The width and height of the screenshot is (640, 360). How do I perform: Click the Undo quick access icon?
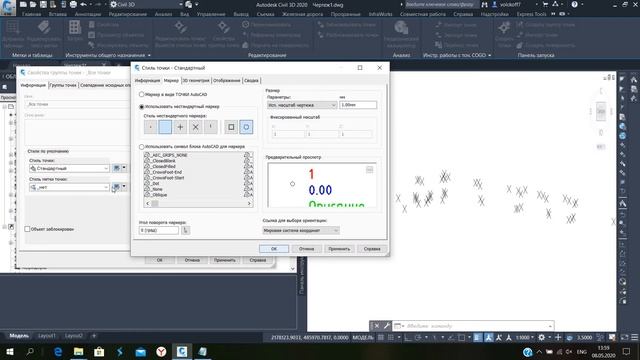click(x=84, y=4)
